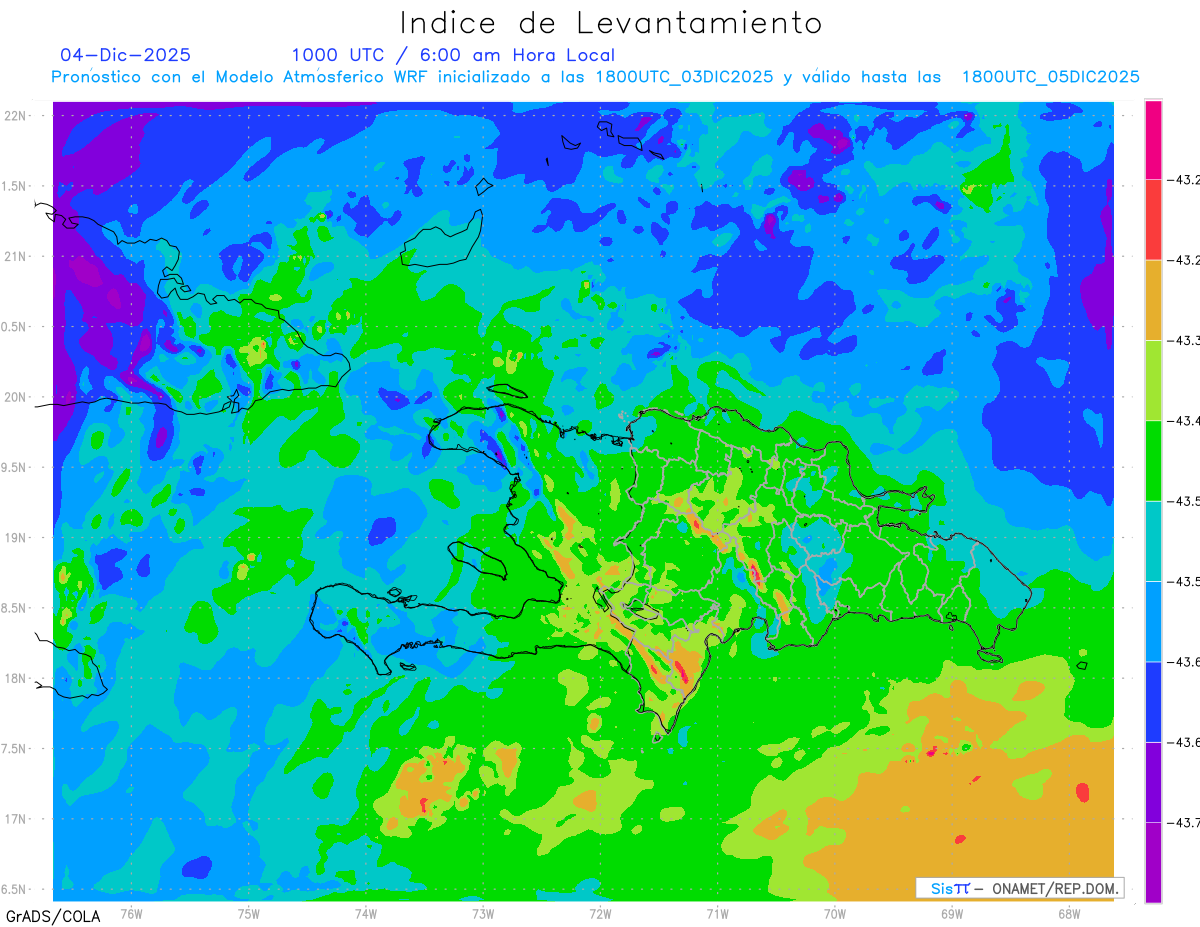Click the '6.5N' latitude label
Viewport: 1200px width, 927px height.
click(15, 889)
